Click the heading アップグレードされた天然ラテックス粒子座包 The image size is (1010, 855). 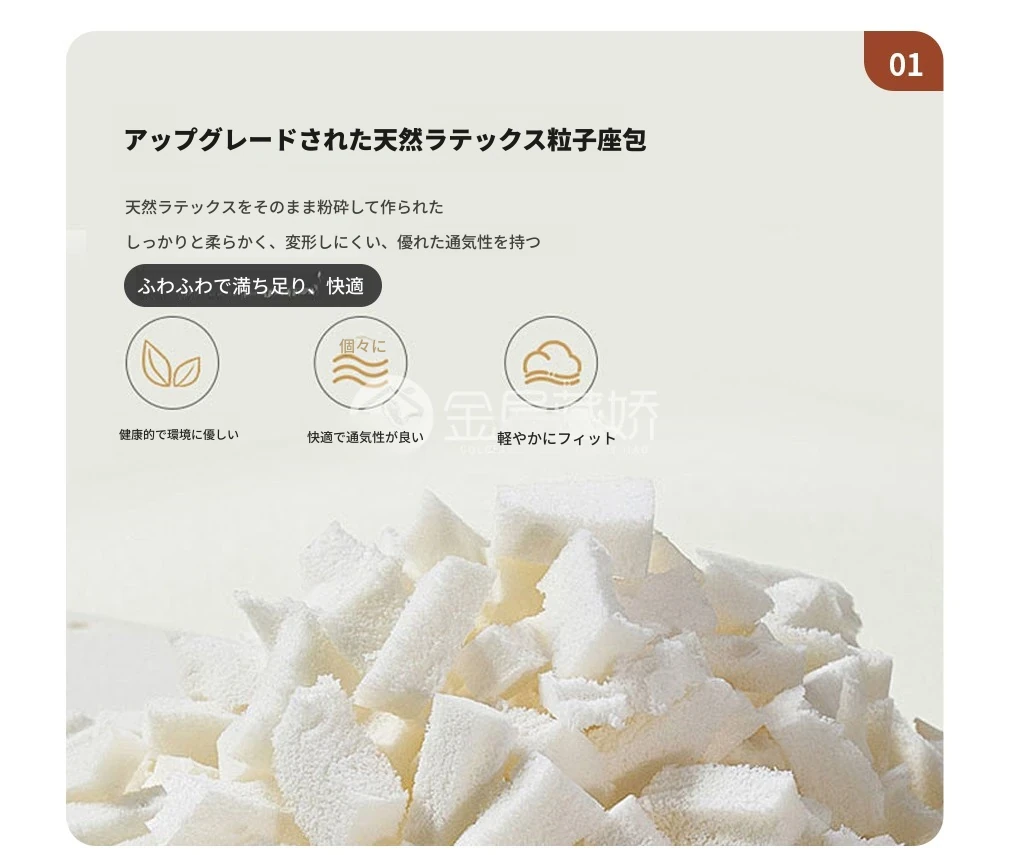point(385,140)
